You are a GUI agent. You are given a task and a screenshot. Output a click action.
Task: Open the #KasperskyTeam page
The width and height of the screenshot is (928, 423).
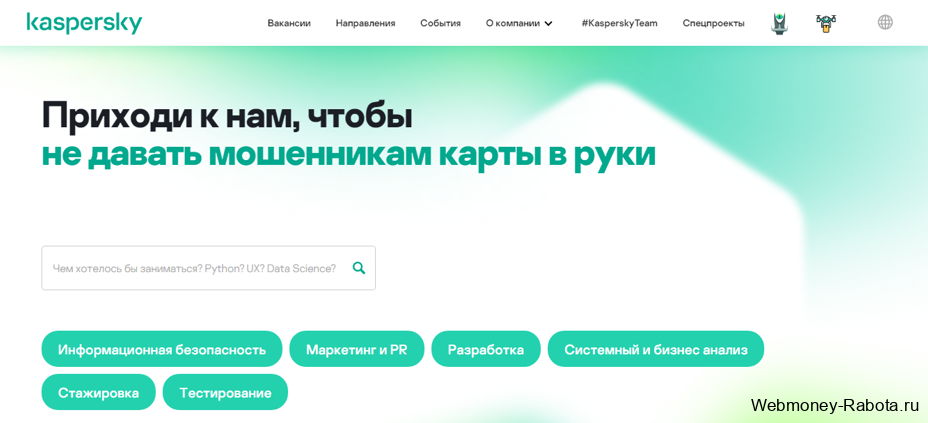(619, 23)
